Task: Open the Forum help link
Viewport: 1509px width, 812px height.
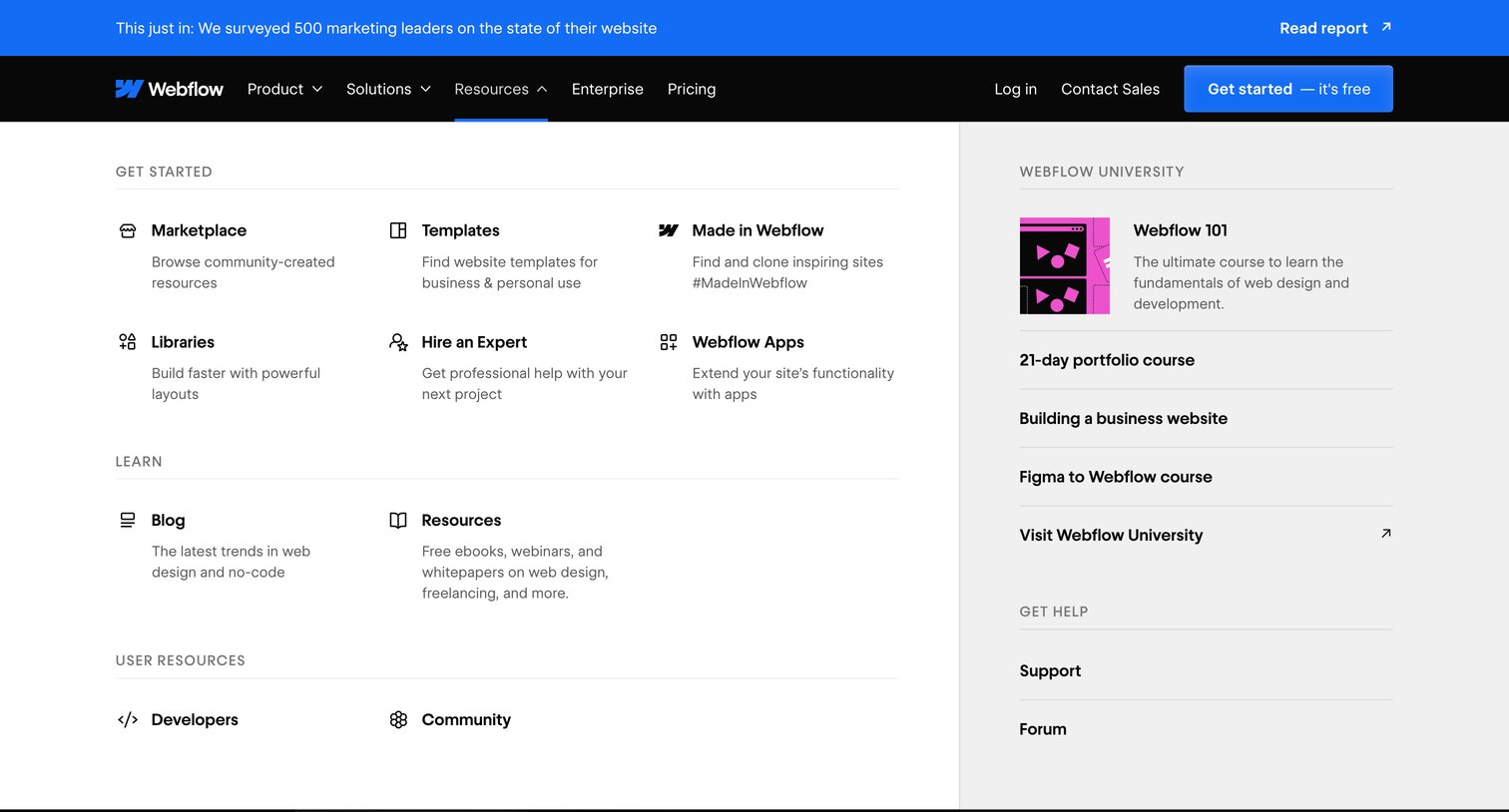Action: click(x=1043, y=729)
